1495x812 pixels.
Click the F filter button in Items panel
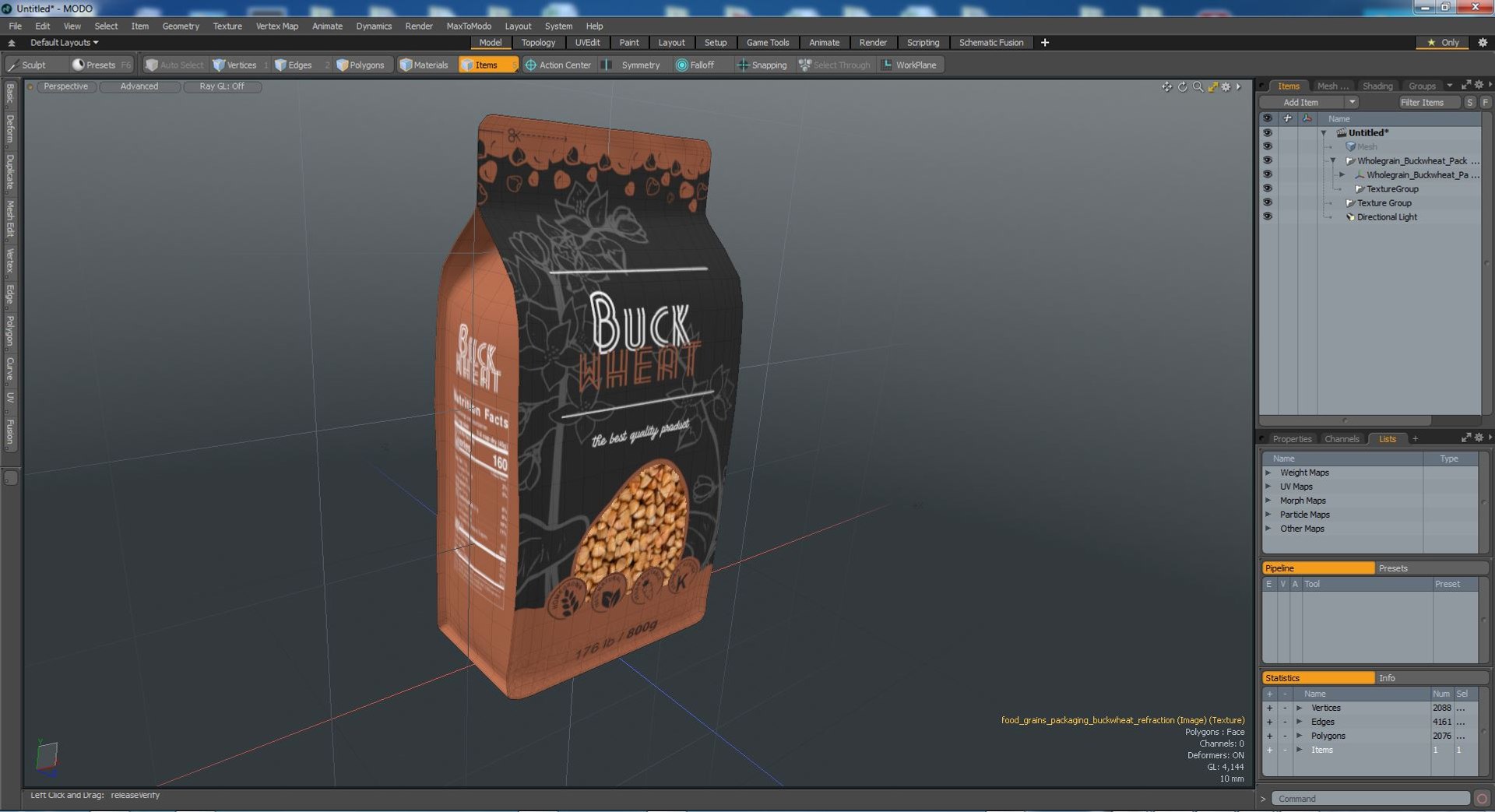(x=1485, y=102)
